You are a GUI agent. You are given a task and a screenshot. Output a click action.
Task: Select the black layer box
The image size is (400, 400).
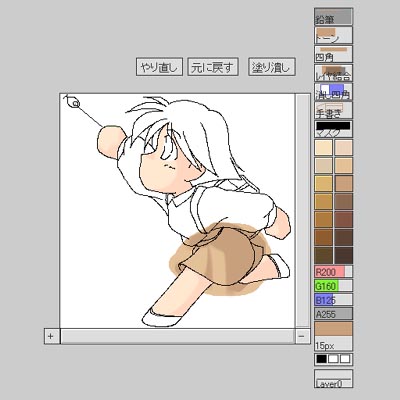click(322, 359)
